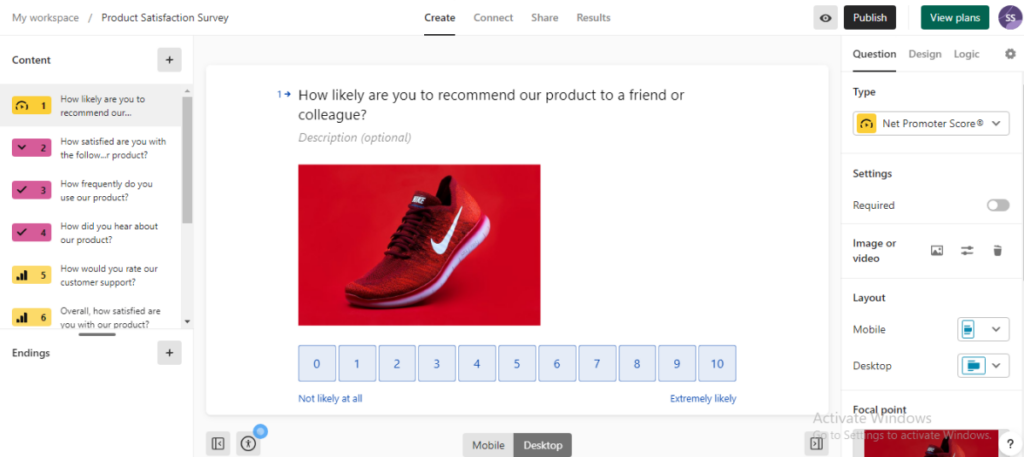
Task: Switch preview to Desktop view
Action: pos(543,445)
